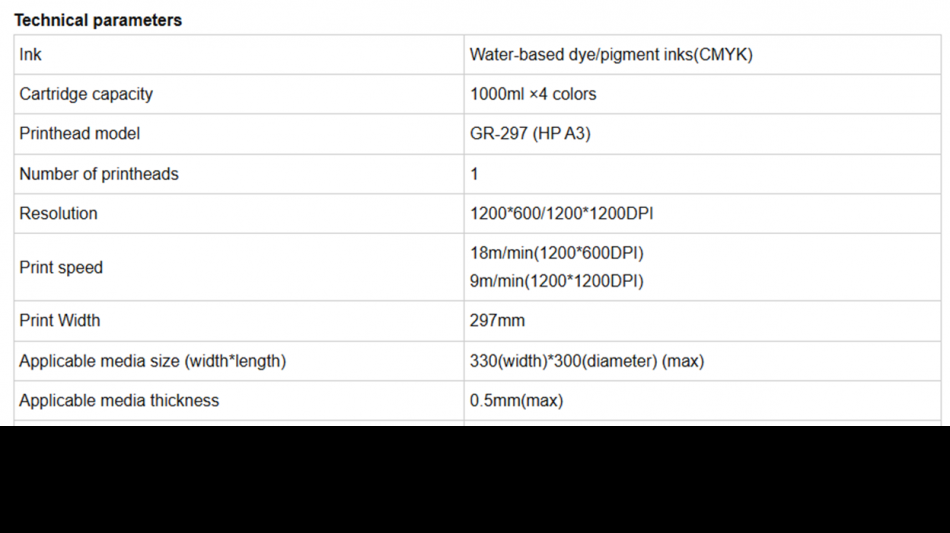Click the 9m/min(1200*1200DPI) speed line
This screenshot has width=950, height=533.
click(557, 281)
